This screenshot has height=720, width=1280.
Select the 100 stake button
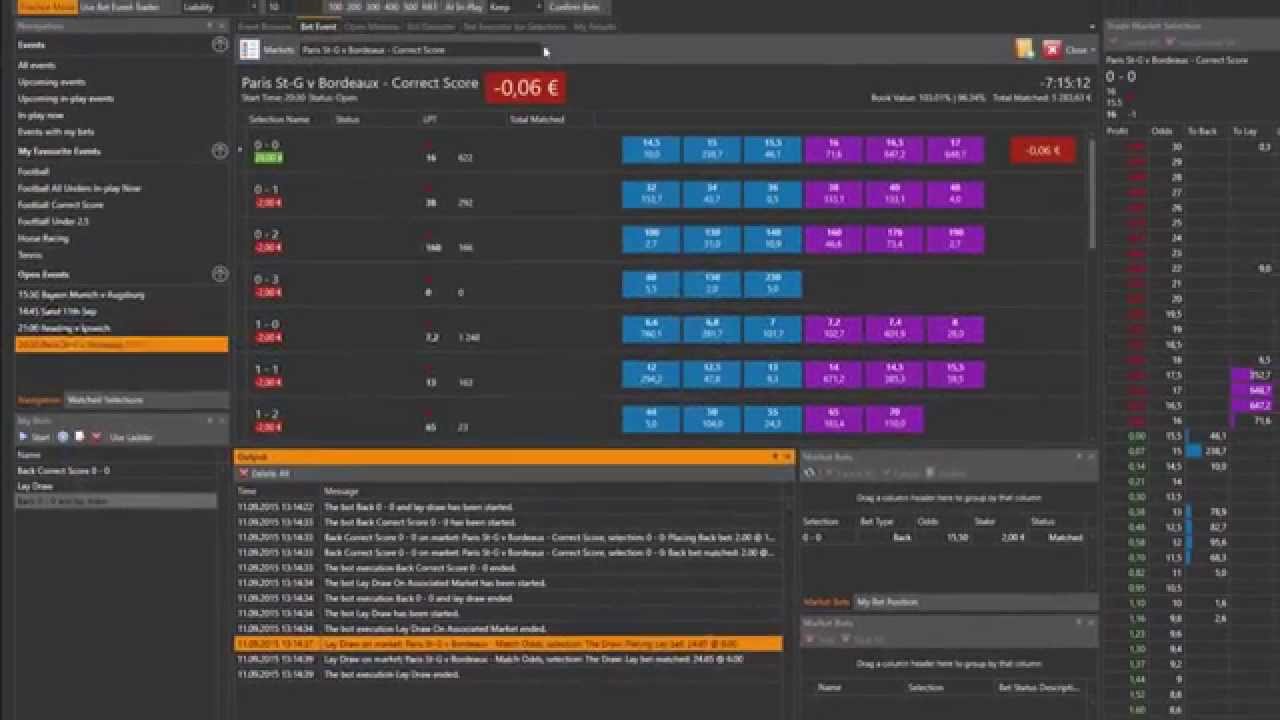335,6
